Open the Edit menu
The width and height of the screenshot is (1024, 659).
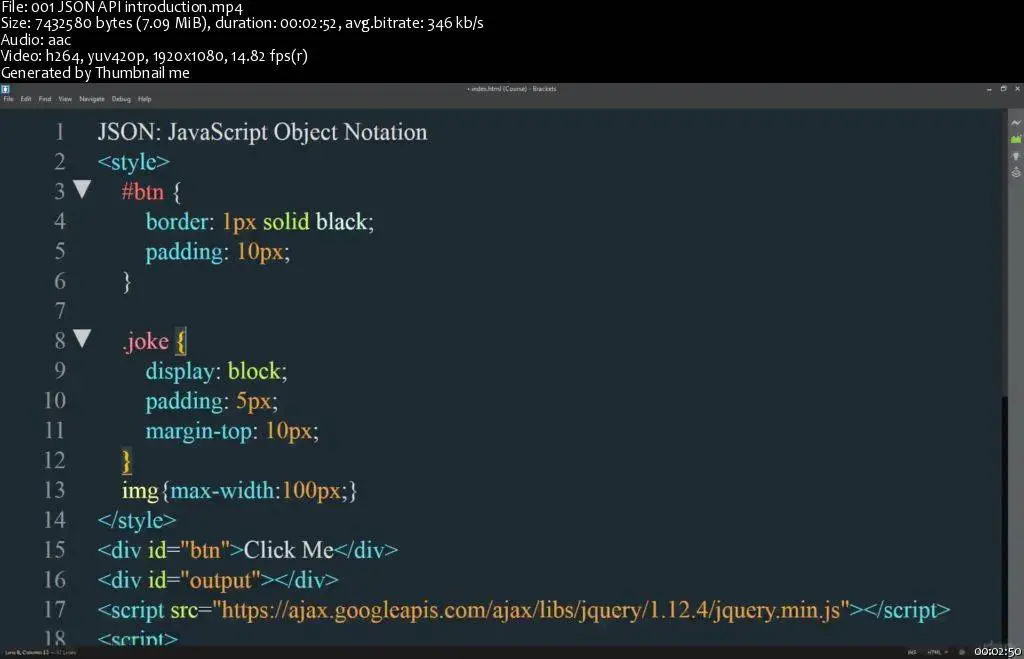(x=26, y=99)
